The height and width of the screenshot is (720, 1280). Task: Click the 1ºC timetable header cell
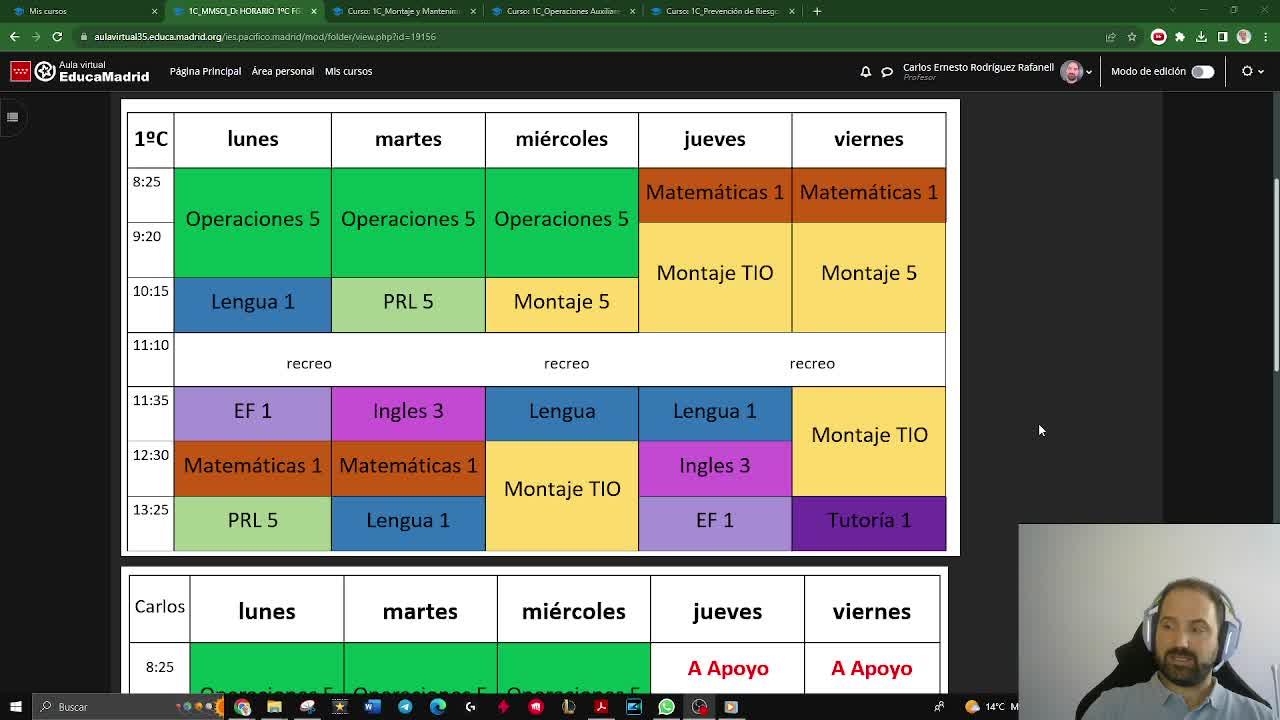click(x=151, y=139)
